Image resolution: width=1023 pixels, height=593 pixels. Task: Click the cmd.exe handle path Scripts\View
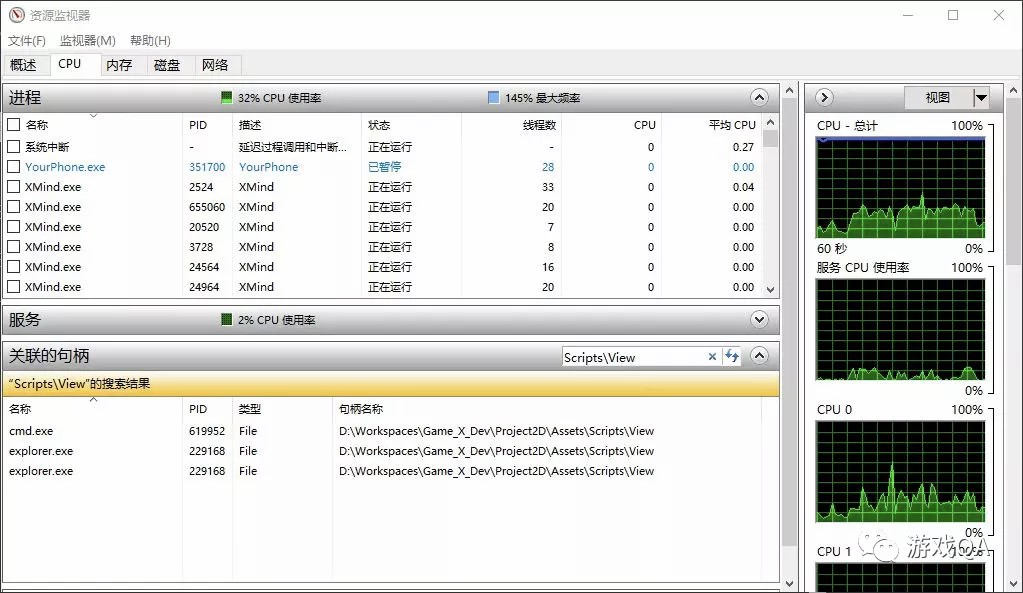point(496,431)
